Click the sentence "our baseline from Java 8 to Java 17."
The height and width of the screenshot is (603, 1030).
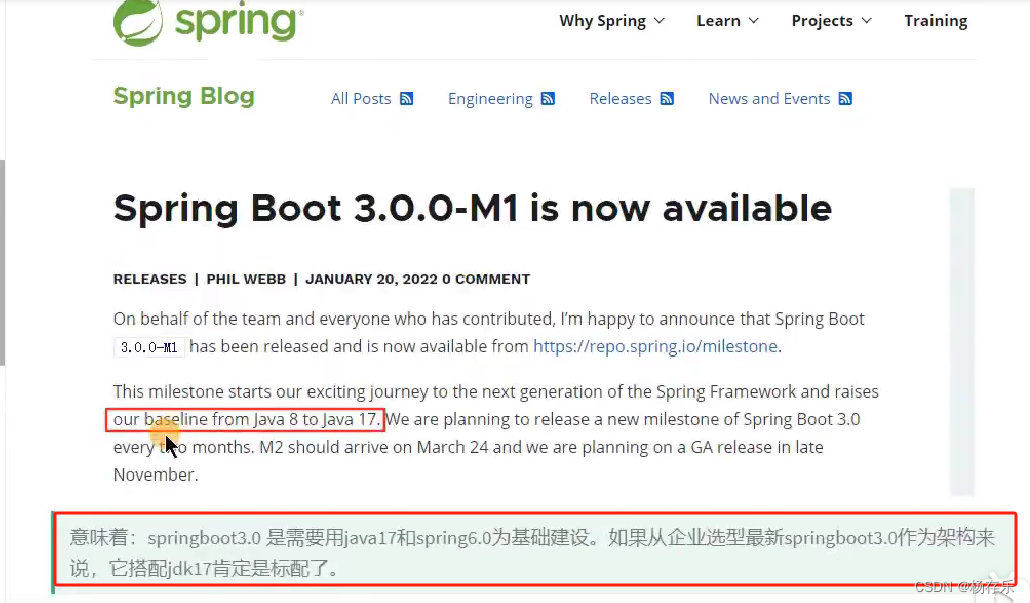[246, 419]
